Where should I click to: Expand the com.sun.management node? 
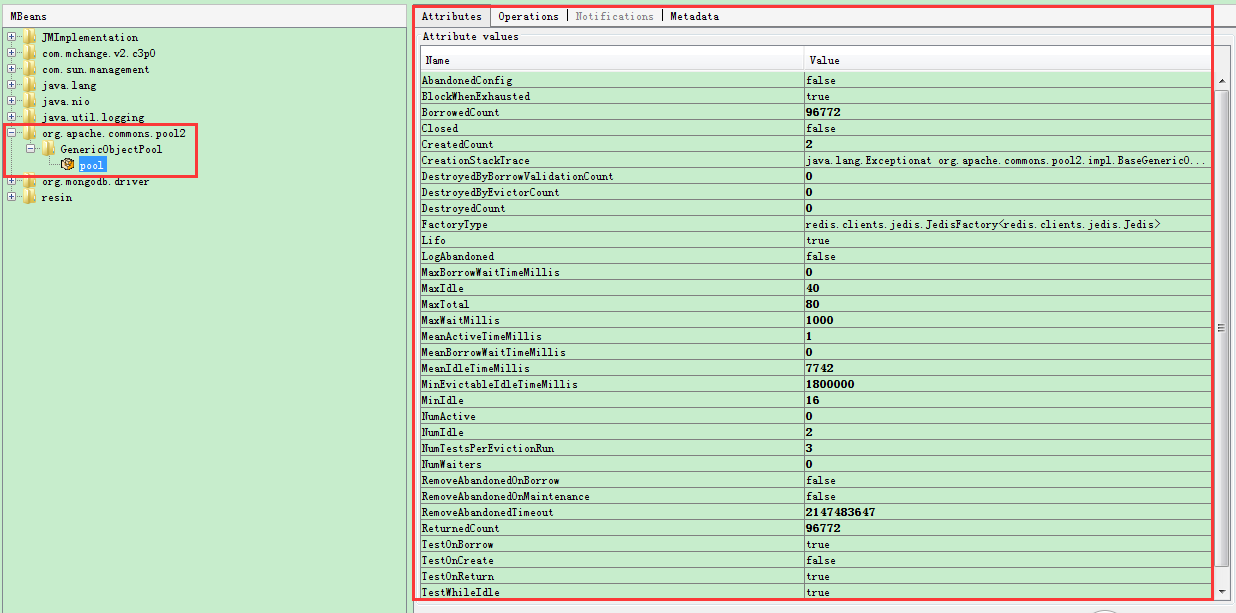[x=12, y=69]
